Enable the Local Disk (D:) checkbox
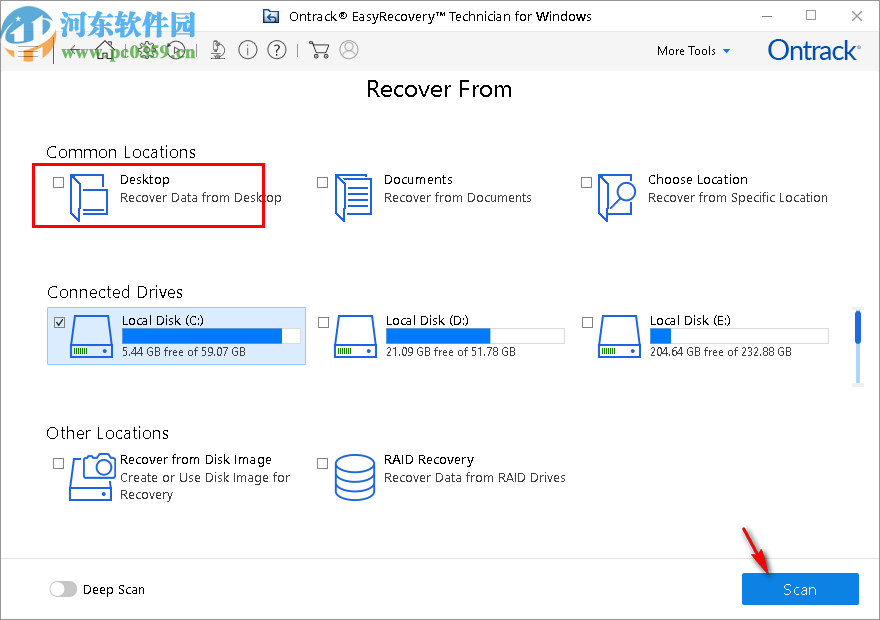Screen dimensions: 880x620 [x=322, y=321]
